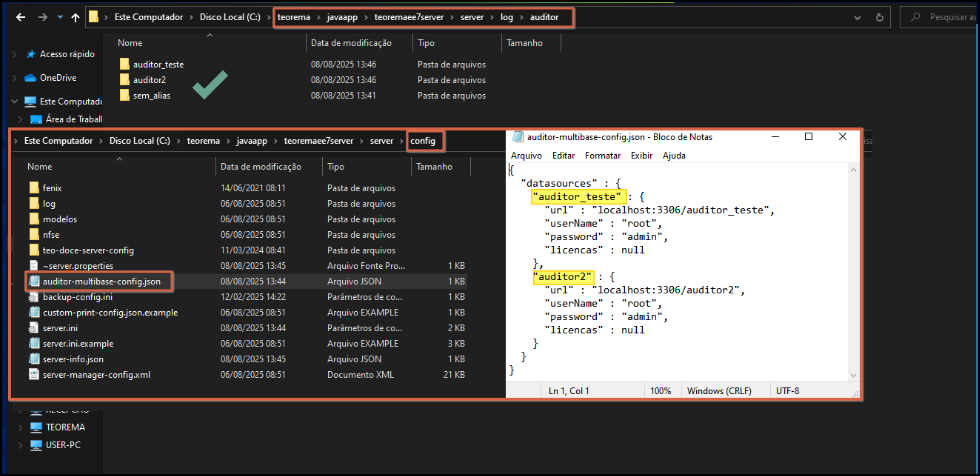Image resolution: width=980 pixels, height=476 pixels.
Task: Collapse Este Computador tree node
Action: point(15,101)
